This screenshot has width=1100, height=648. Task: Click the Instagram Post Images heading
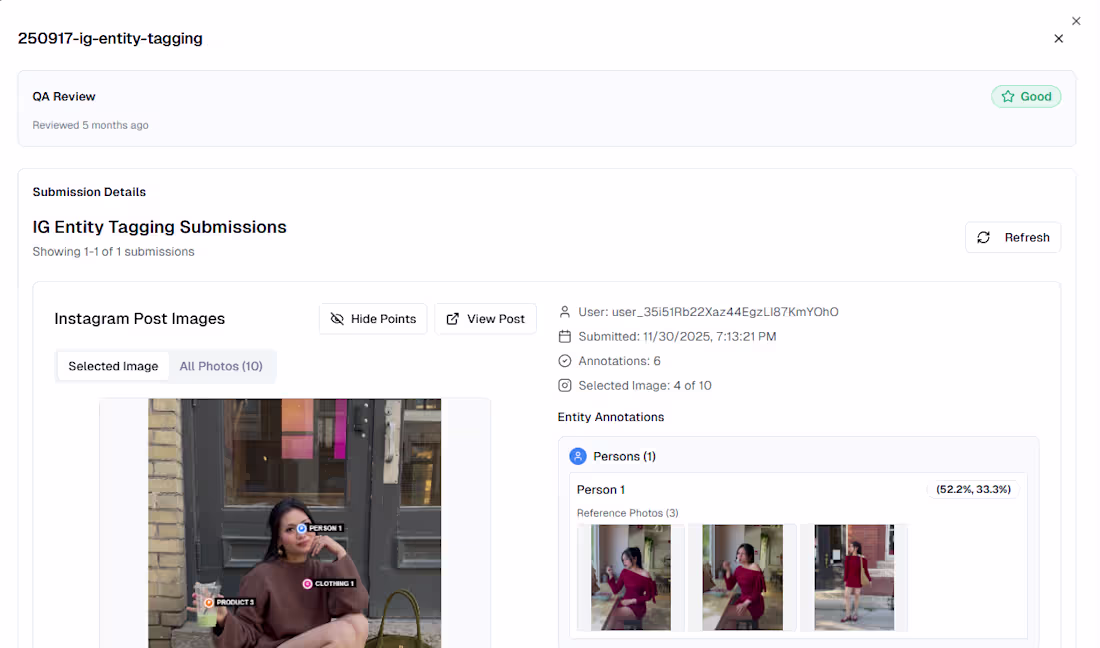pos(140,319)
